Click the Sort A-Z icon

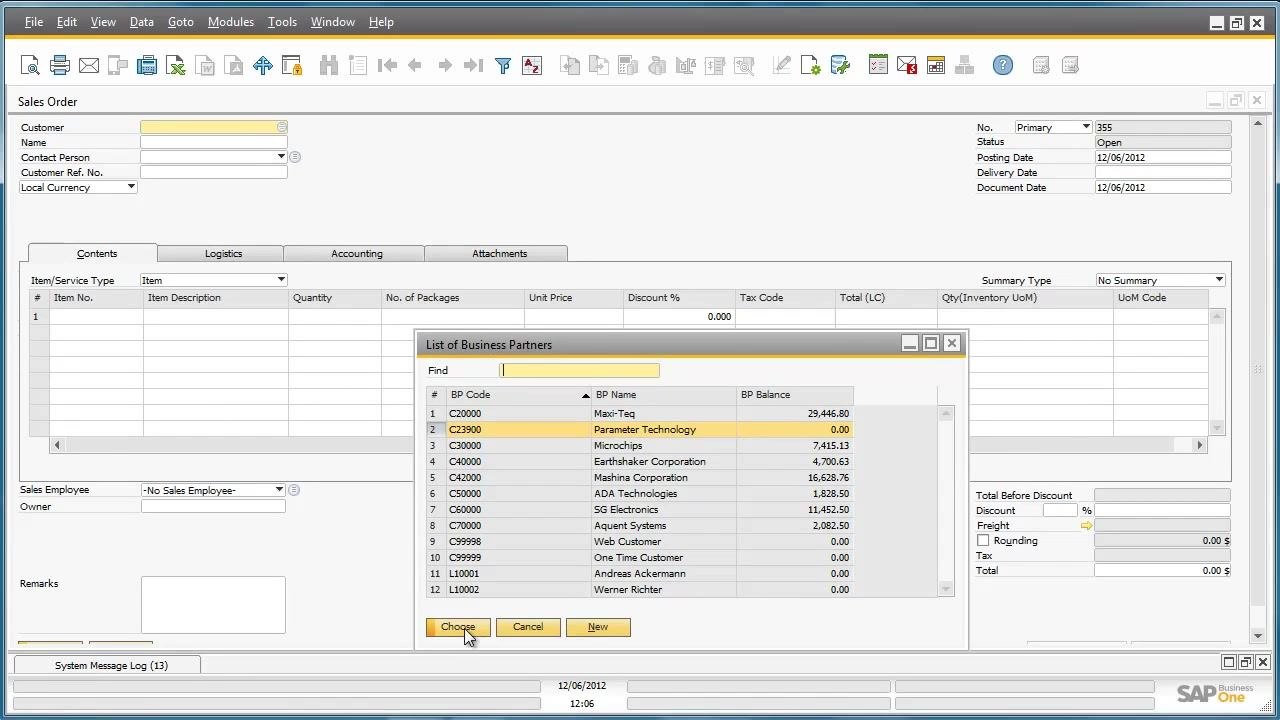[x=532, y=66]
